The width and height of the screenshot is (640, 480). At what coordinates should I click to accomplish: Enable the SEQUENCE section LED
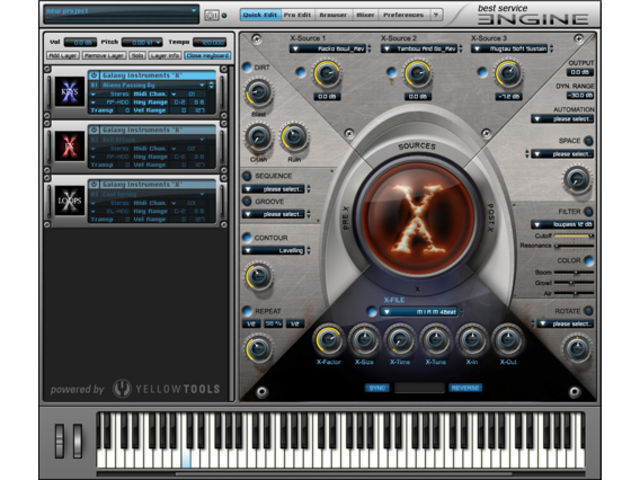[x=247, y=176]
